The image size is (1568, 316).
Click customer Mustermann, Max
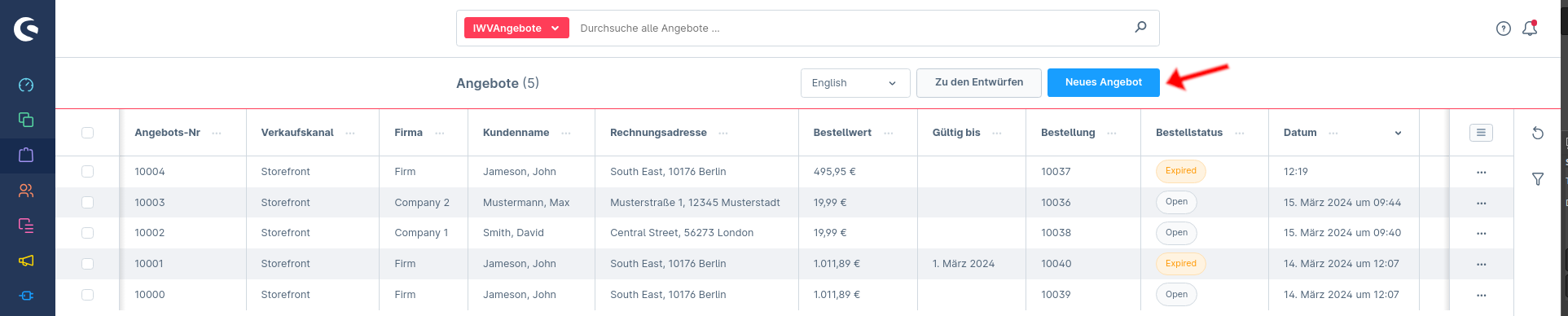tap(526, 203)
